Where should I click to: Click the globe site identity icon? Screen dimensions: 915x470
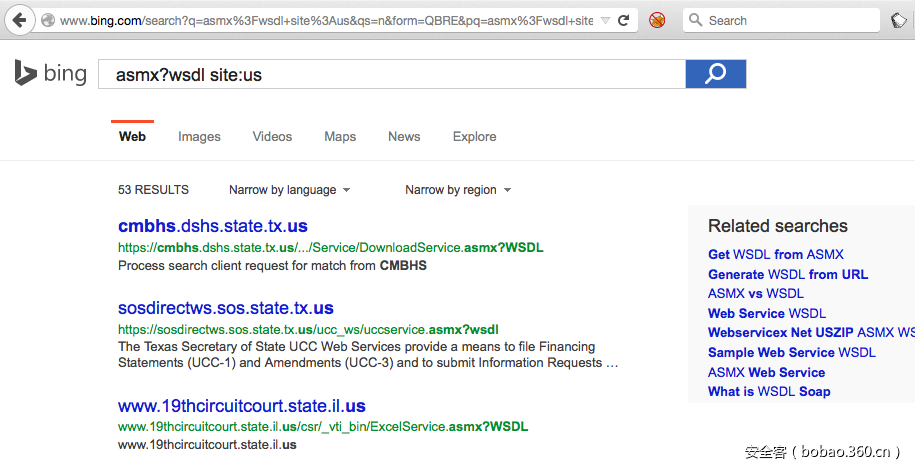(48, 20)
